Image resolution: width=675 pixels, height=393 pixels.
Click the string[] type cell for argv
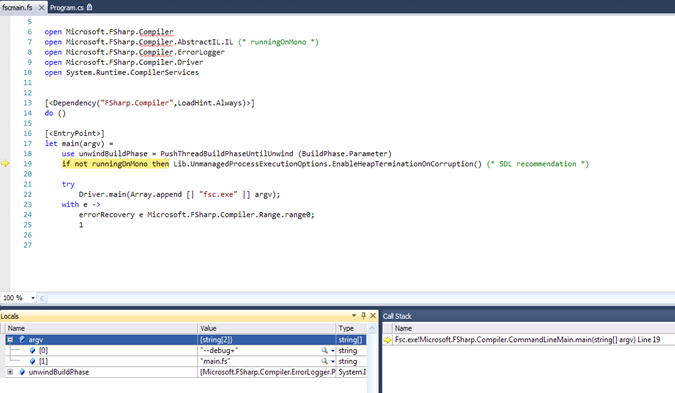coord(350,340)
